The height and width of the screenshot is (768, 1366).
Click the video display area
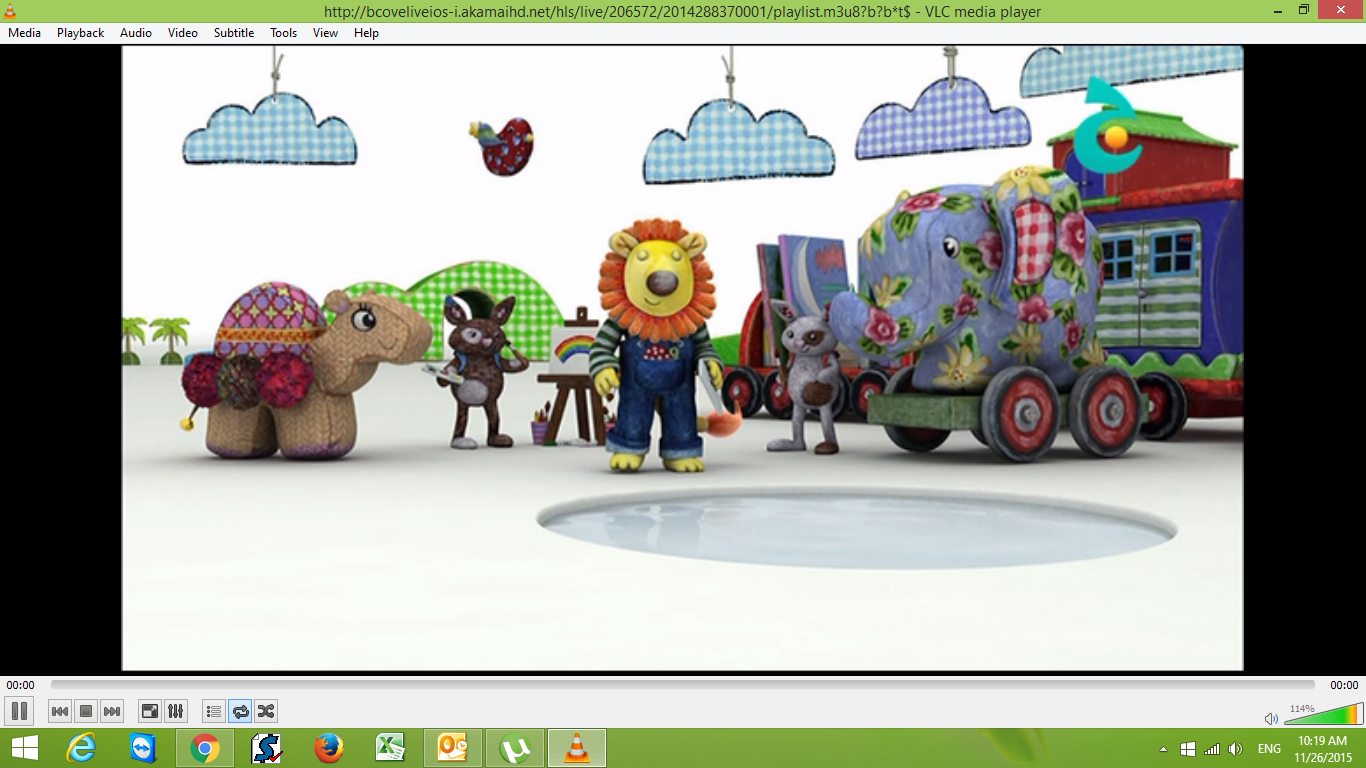coord(682,358)
